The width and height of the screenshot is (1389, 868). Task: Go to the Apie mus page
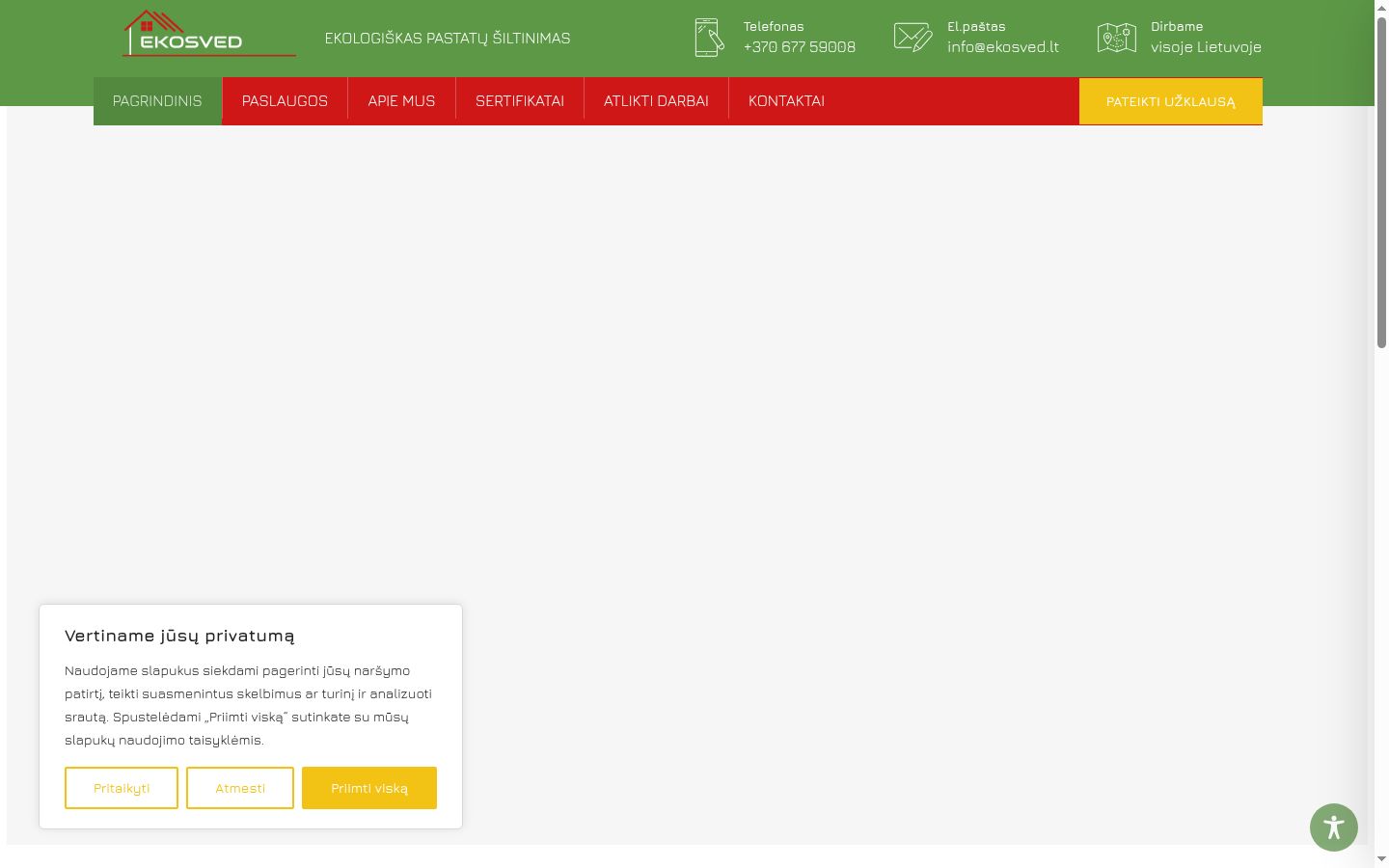point(401,101)
